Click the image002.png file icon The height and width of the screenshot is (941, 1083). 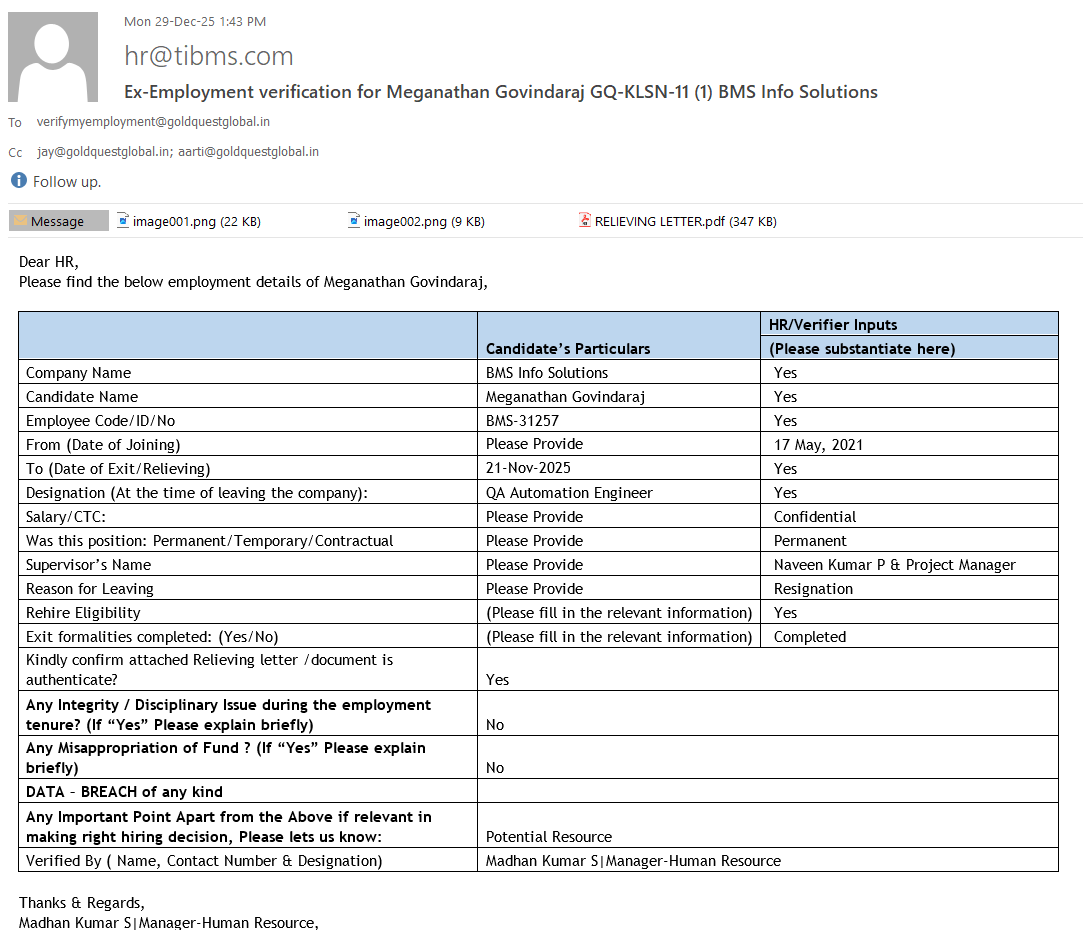[x=354, y=221]
